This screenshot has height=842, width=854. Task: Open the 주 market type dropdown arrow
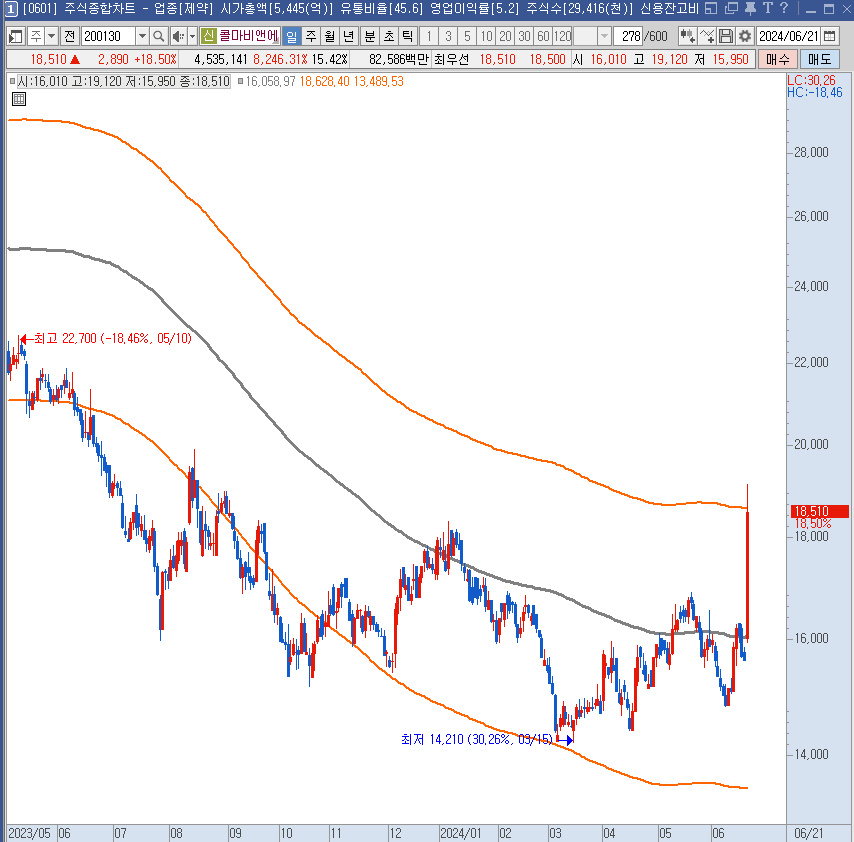tap(51, 36)
